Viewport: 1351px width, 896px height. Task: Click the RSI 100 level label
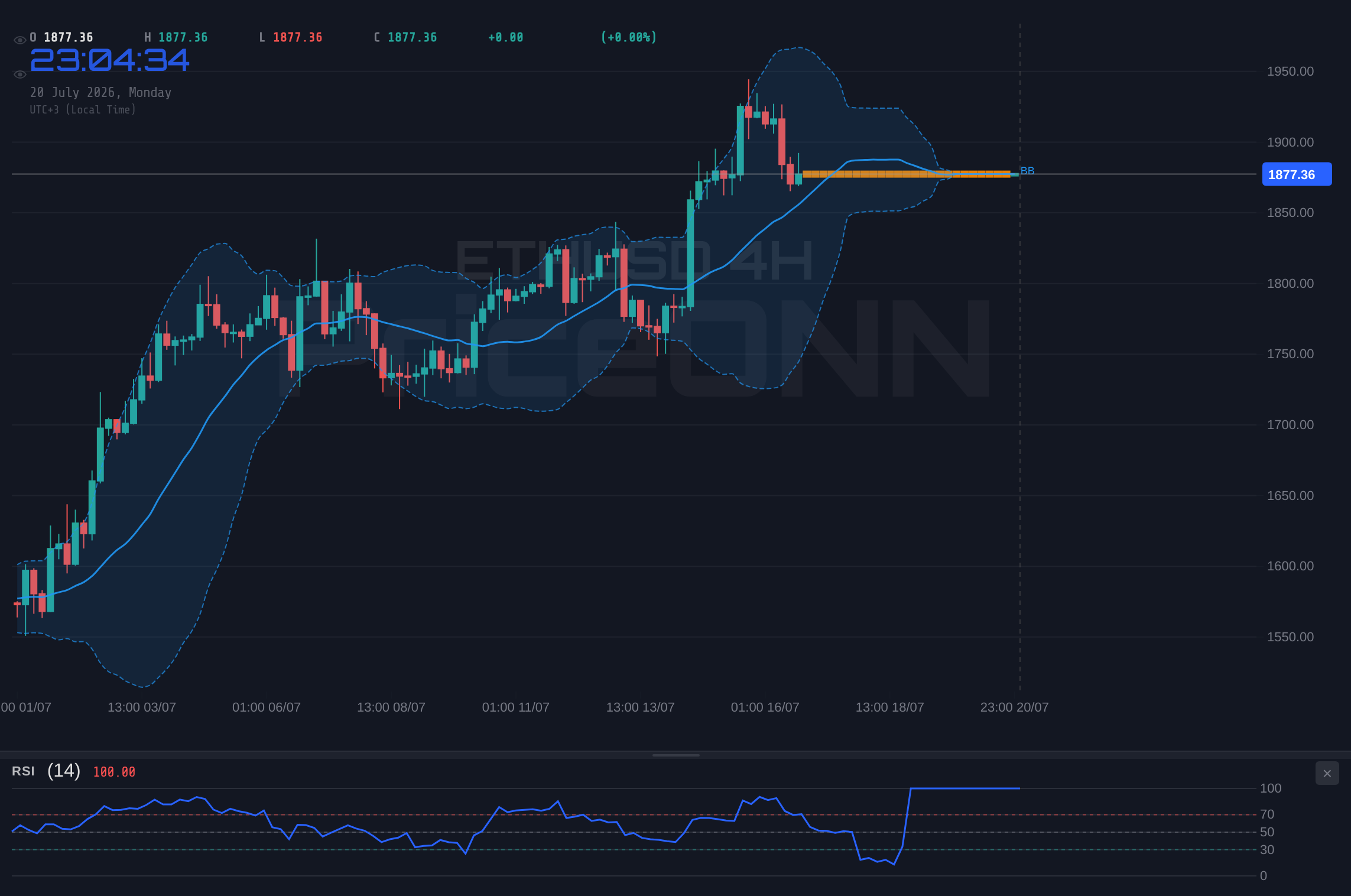coord(1271,788)
